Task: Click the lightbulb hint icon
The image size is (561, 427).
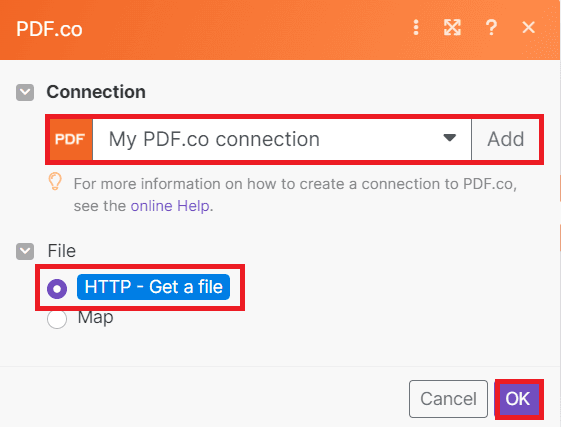Action: 55,181
